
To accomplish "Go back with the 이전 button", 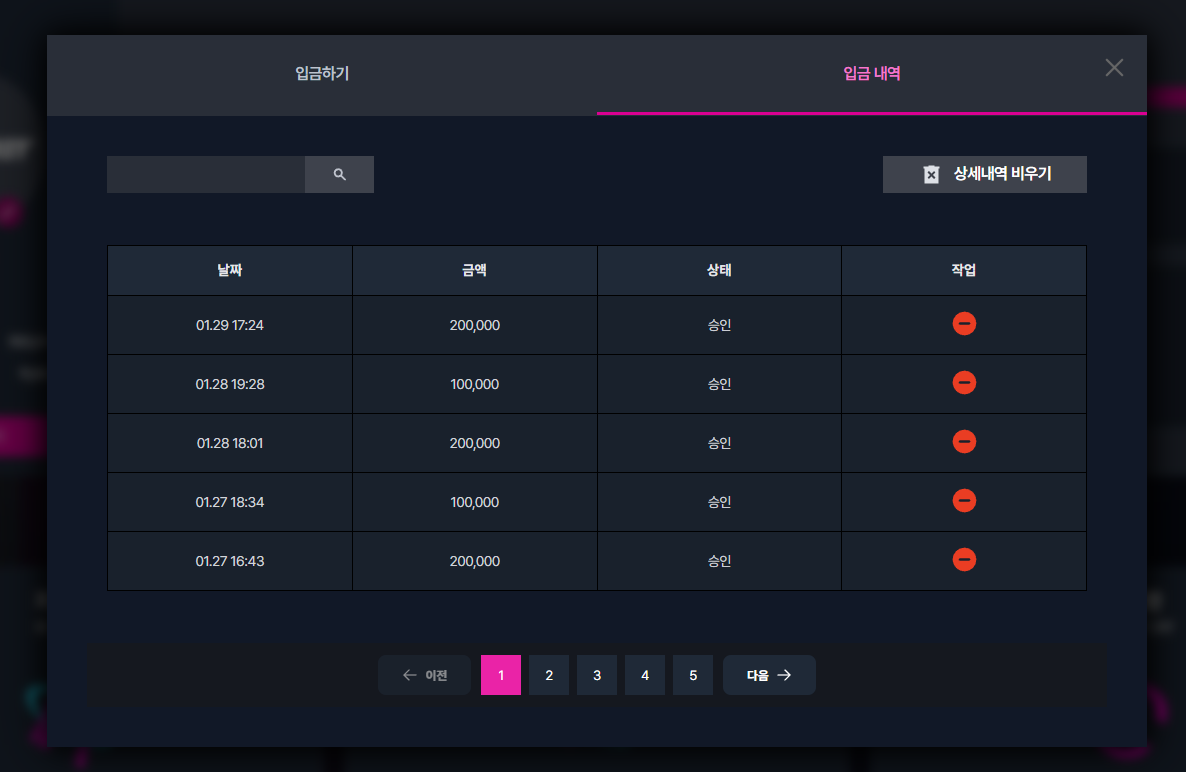I will click(x=424, y=675).
